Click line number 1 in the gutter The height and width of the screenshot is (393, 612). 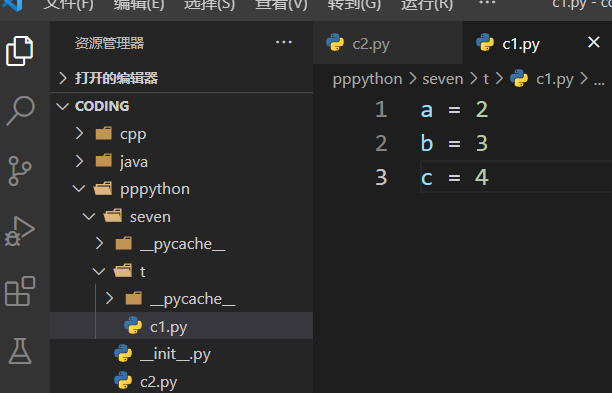point(381,109)
